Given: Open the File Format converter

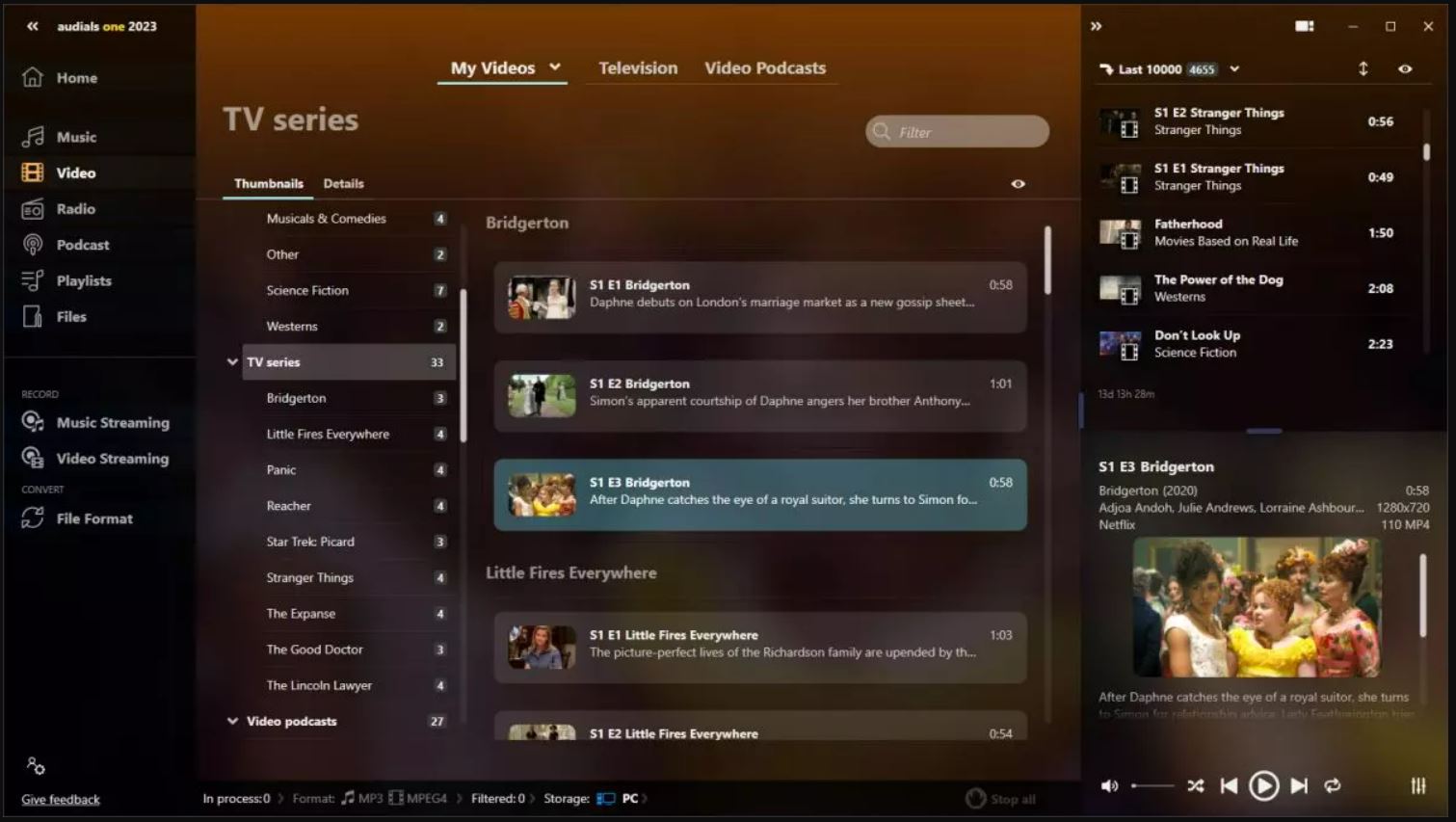Looking at the screenshot, I should pos(77,518).
